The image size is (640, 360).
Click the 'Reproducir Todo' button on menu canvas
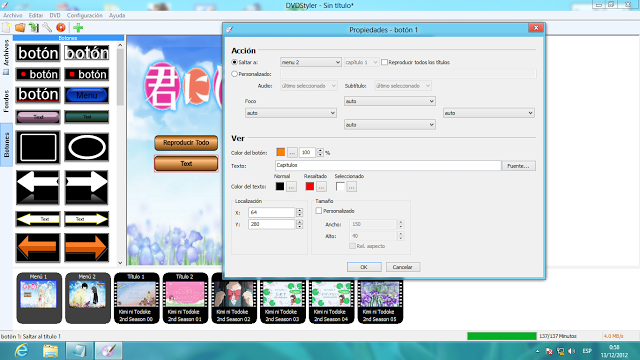click(x=186, y=143)
